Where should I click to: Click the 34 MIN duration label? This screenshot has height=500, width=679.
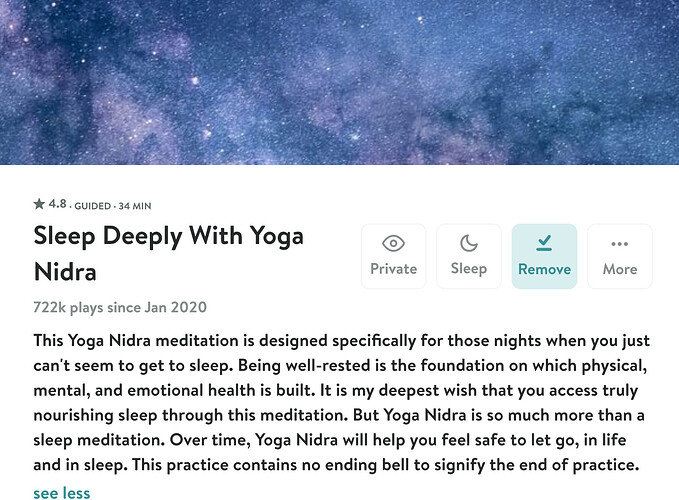(x=135, y=206)
